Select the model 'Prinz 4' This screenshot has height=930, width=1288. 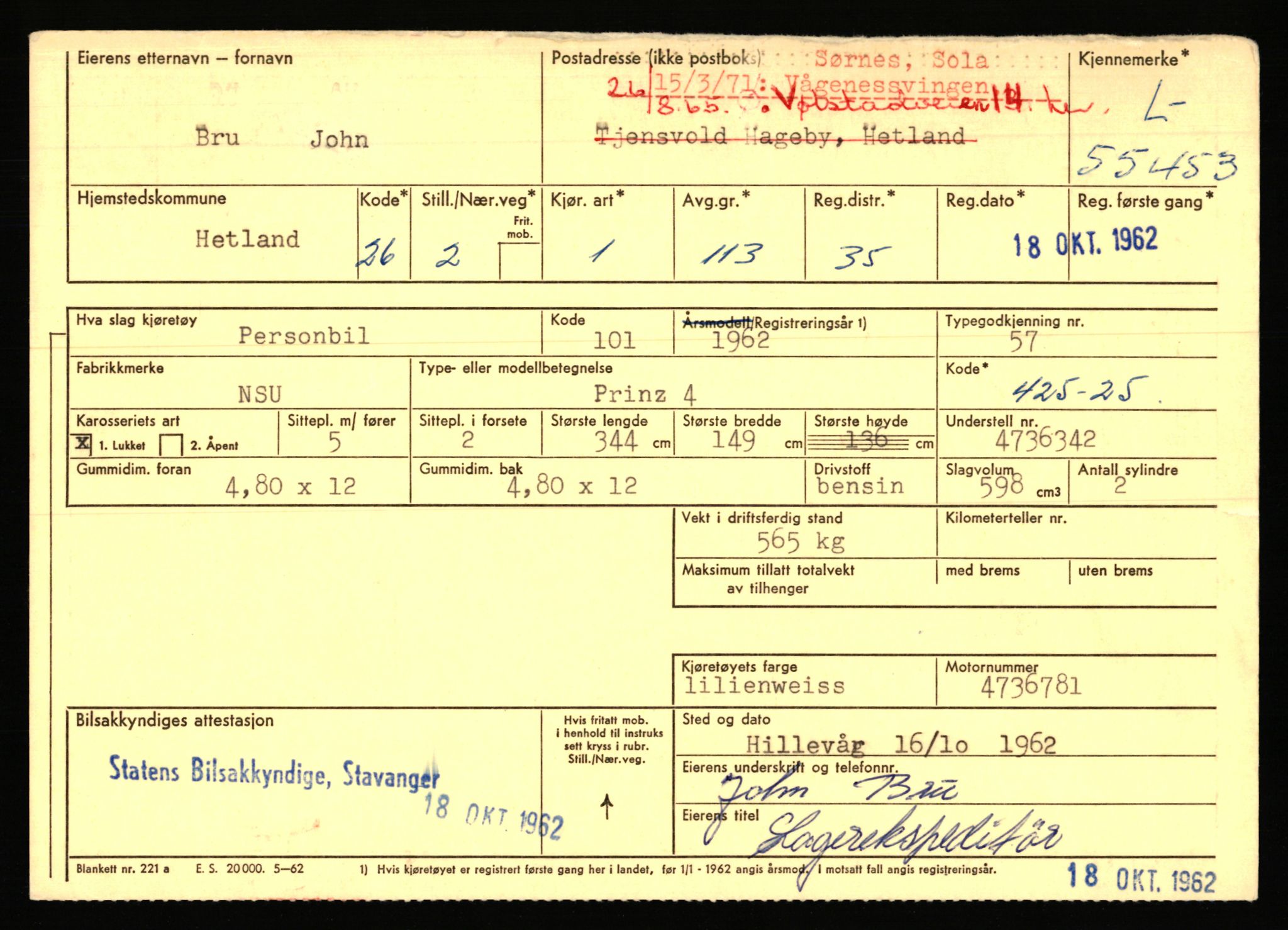(x=645, y=395)
